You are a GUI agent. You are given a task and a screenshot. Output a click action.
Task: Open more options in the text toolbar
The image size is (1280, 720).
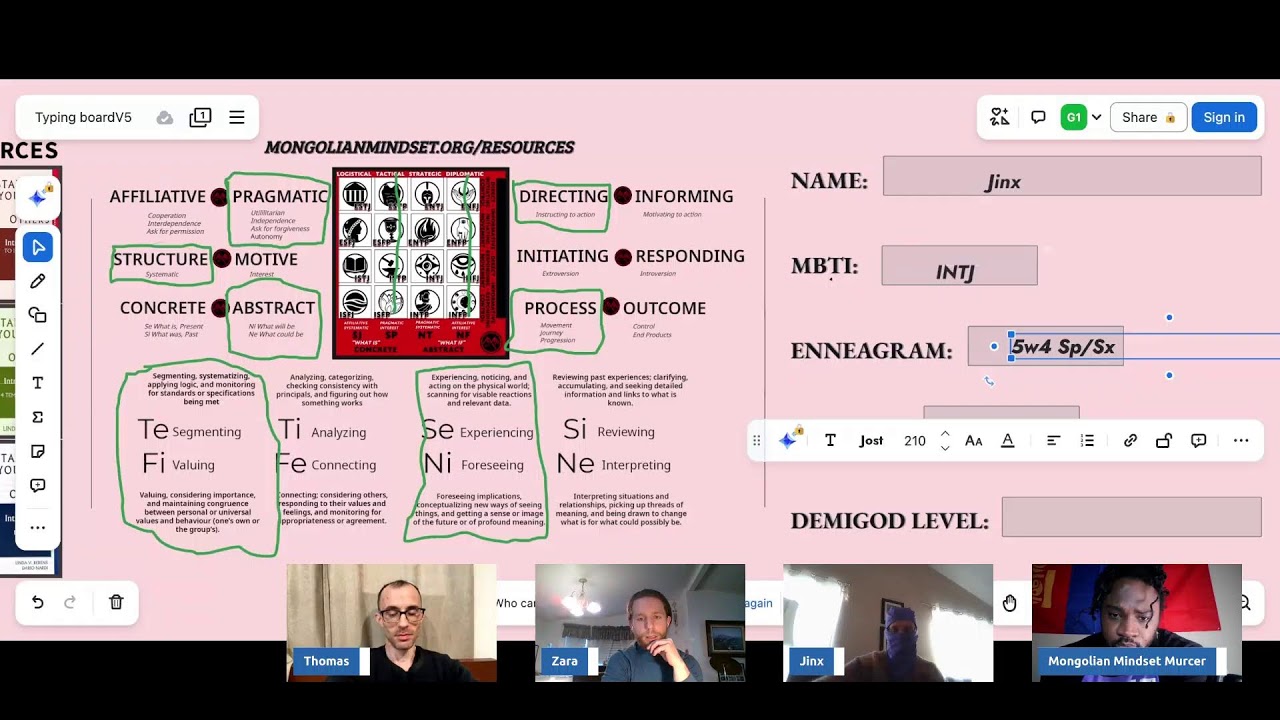1241,440
